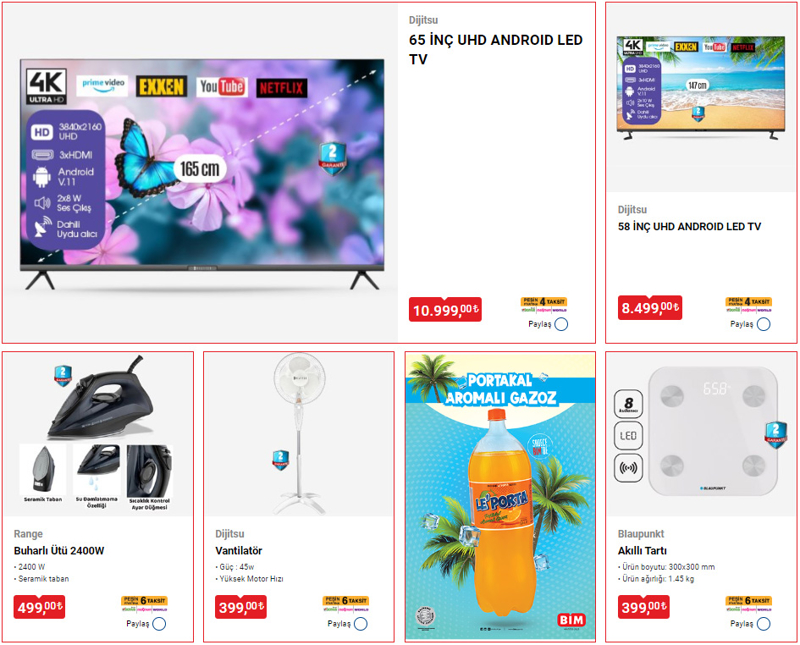800x645 pixels.
Task: Click the 499,00 price tag on the iron
Action: [x=39, y=607]
